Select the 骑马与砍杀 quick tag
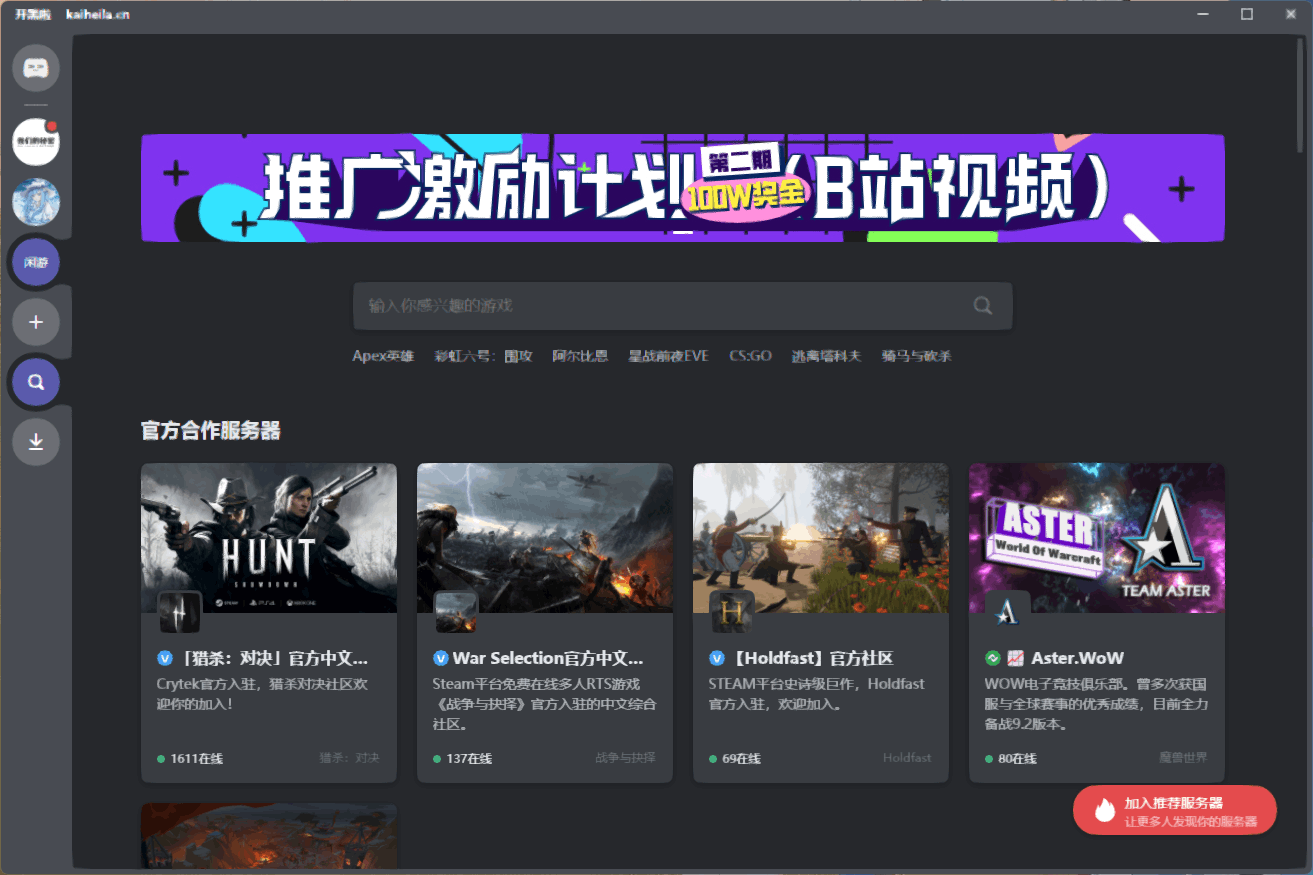The image size is (1313, 875). (917, 356)
